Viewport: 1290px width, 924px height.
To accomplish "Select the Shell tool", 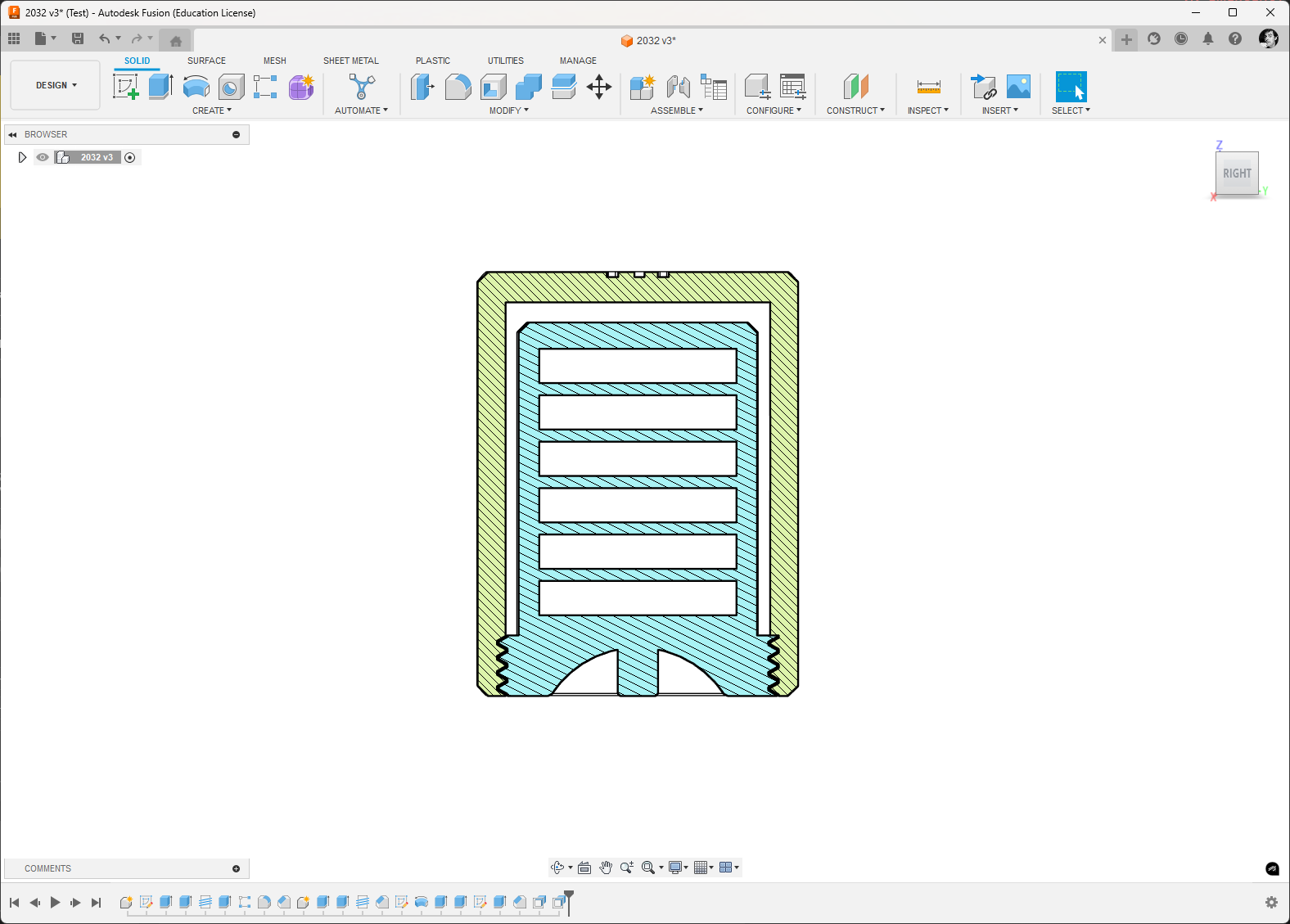I will coord(494,87).
